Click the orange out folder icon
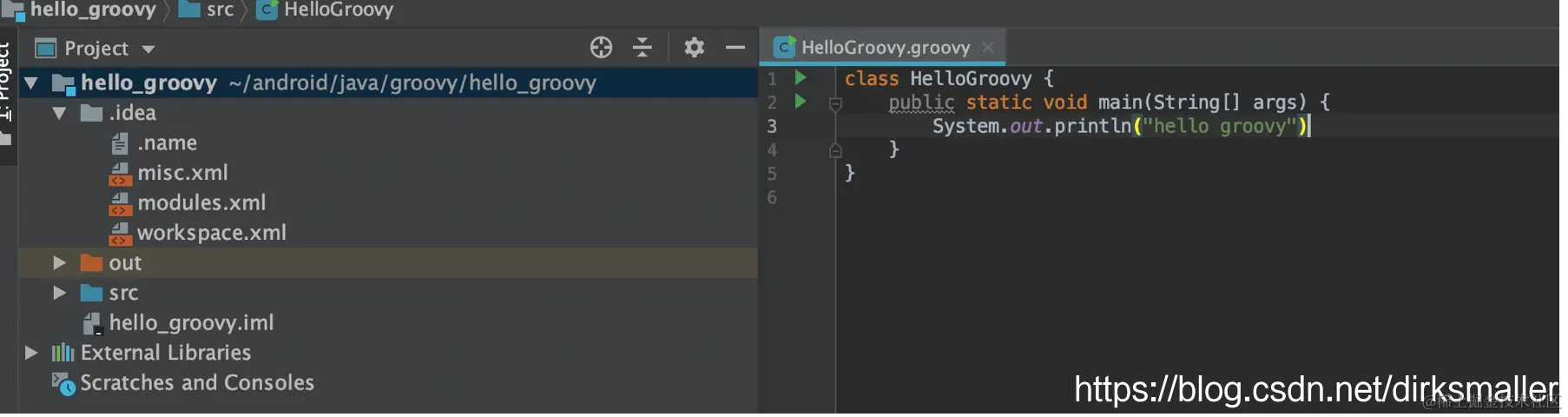 (91, 262)
